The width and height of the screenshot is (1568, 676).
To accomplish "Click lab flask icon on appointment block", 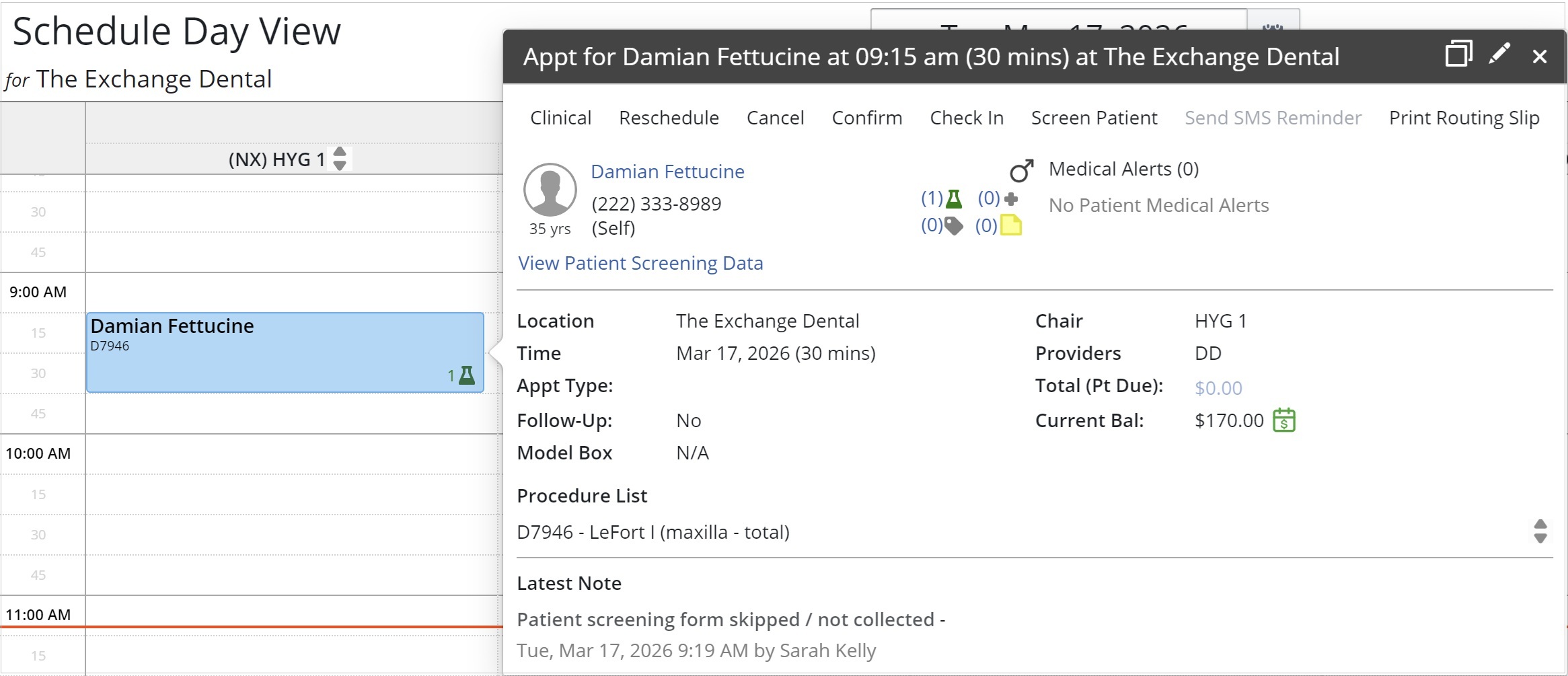I will pyautogui.click(x=466, y=375).
